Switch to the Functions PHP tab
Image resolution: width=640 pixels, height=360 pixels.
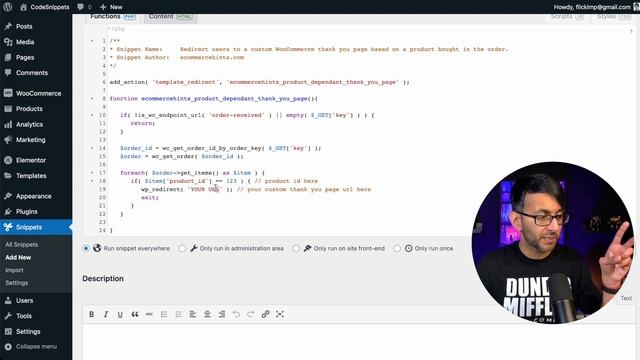(x=113, y=17)
